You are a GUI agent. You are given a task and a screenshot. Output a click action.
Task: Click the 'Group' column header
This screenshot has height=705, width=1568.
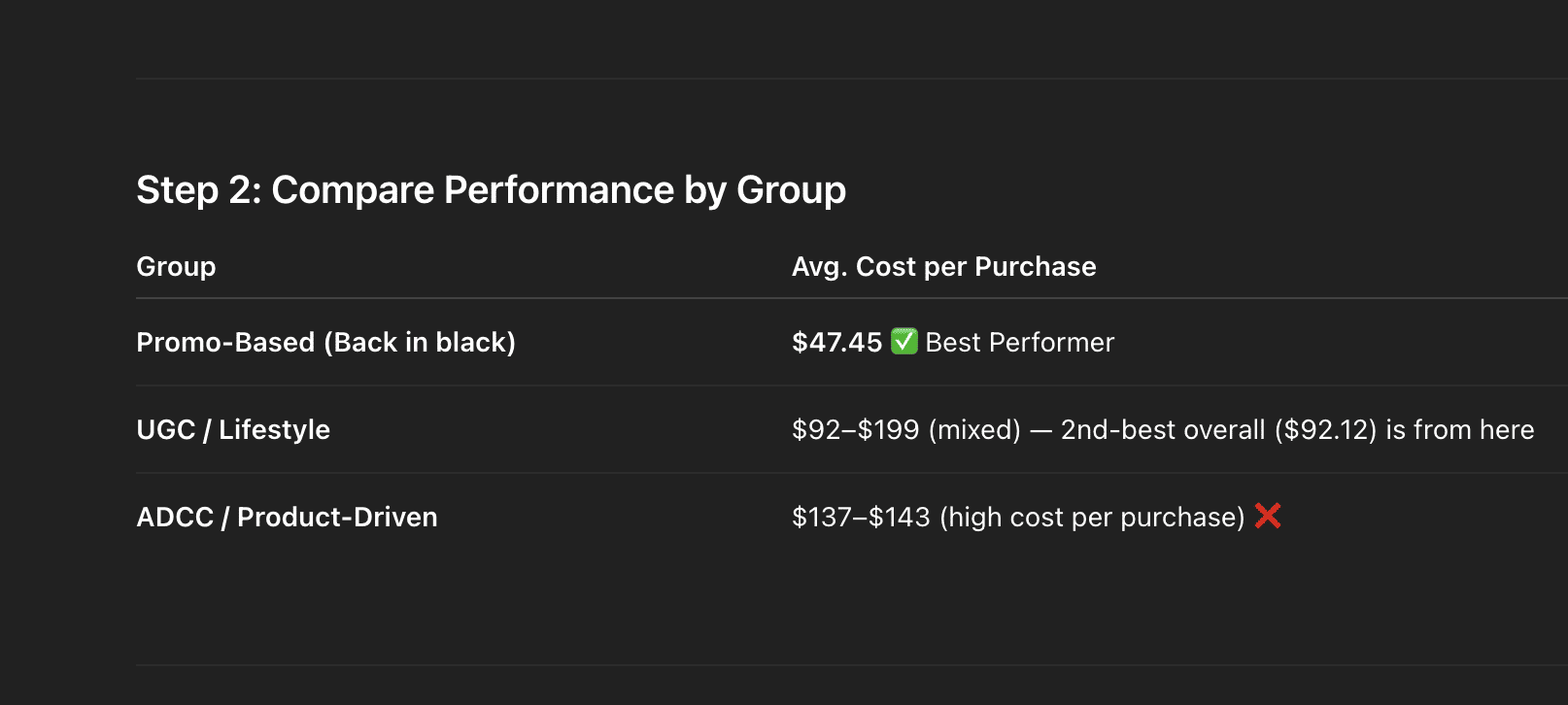coord(176,267)
